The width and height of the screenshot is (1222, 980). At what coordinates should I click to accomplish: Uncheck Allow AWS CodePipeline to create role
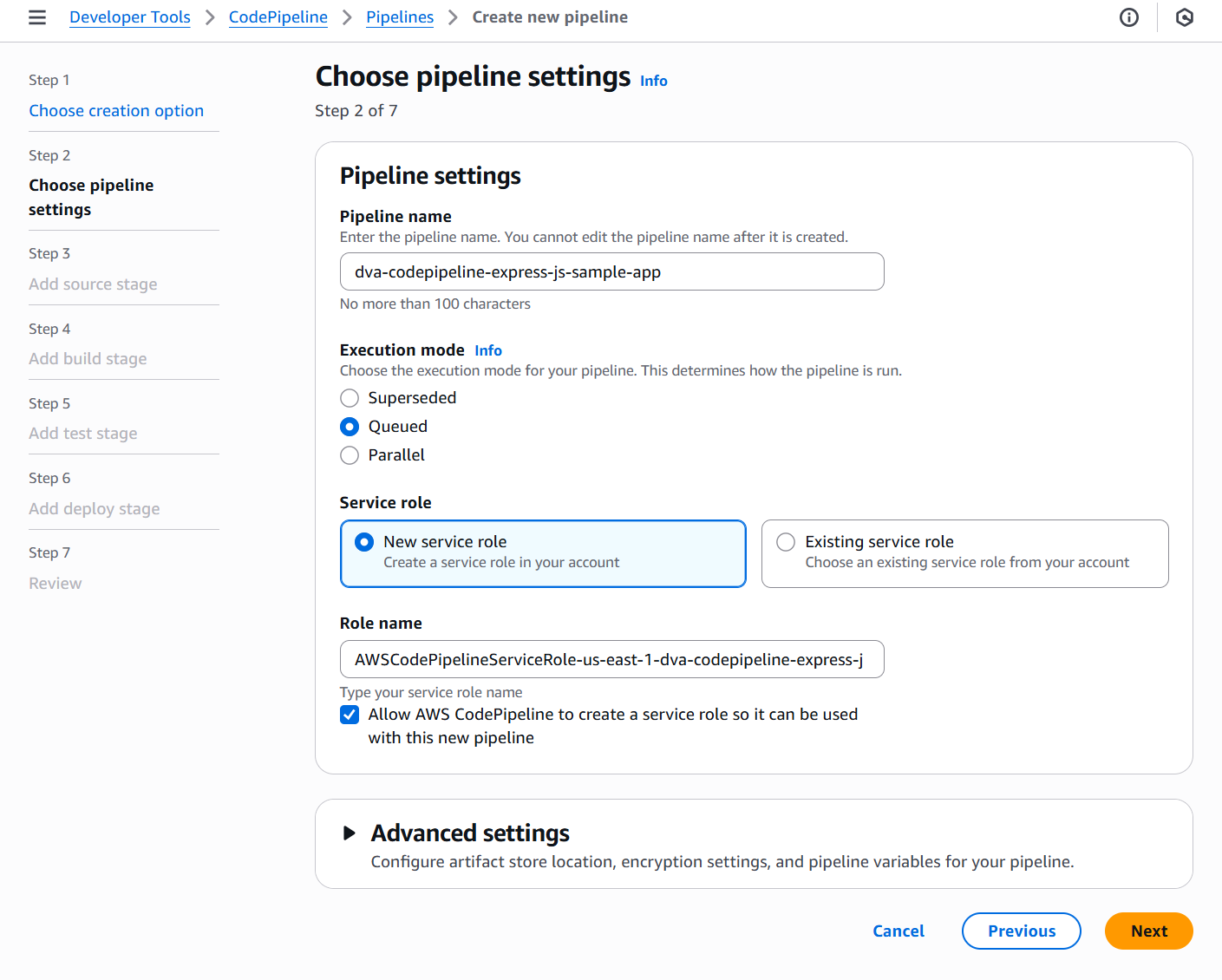[350, 715]
